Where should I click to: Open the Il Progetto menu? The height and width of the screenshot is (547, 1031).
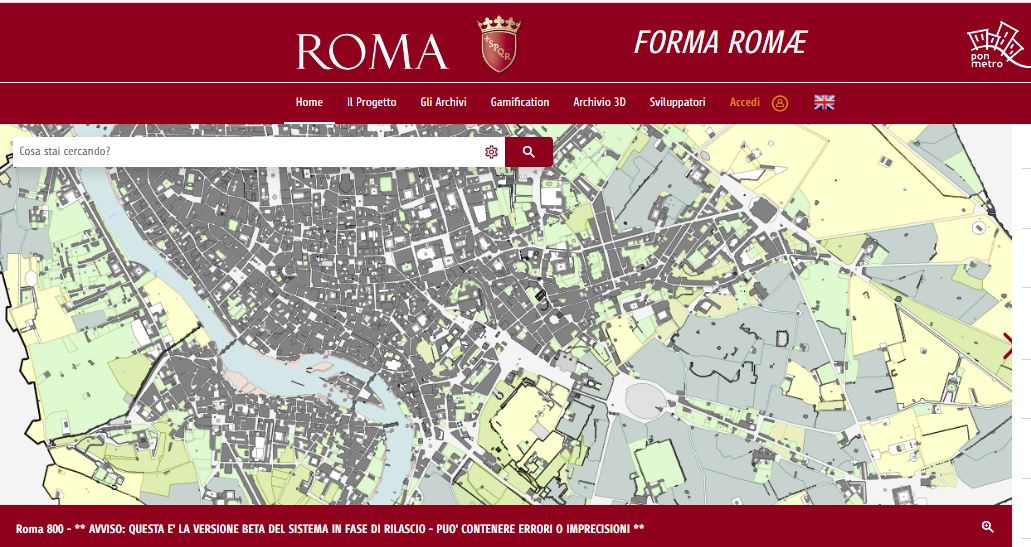coord(372,102)
